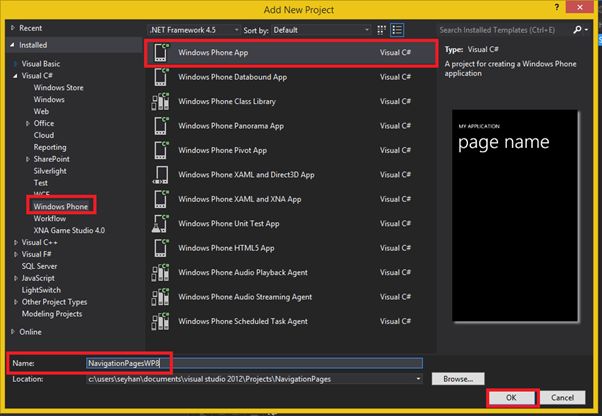The height and width of the screenshot is (416, 602).
Task: Select Windows Phone Panorama App label
Action: (x=231, y=126)
